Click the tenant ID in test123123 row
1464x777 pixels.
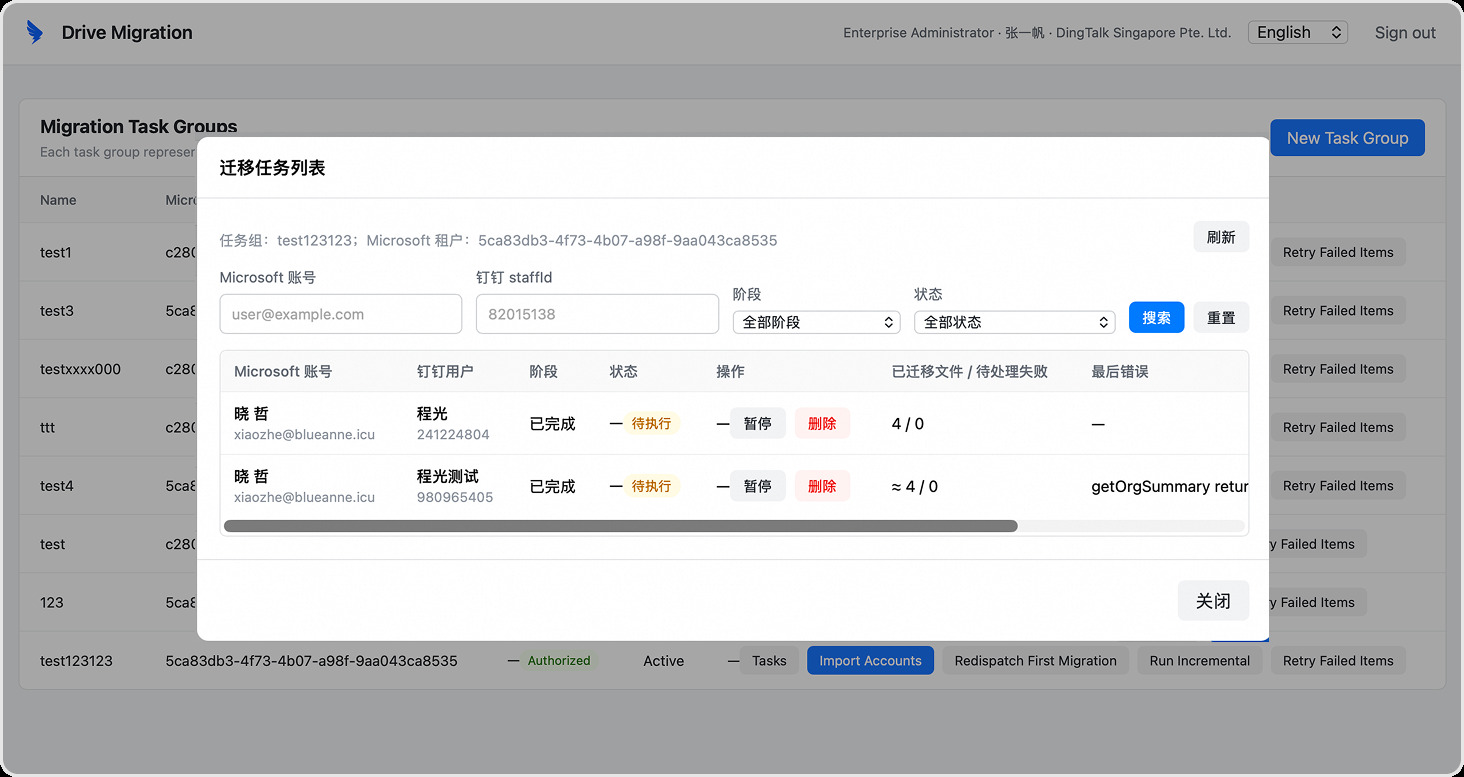(x=311, y=661)
